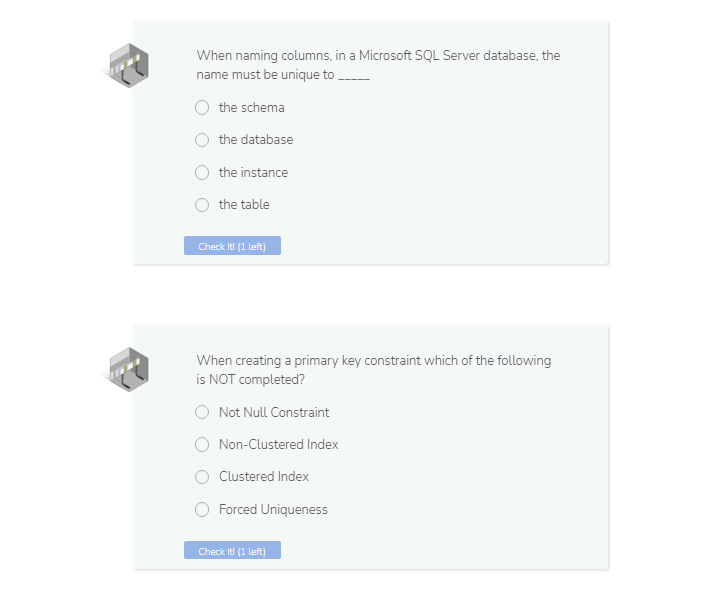Click the 'Clustered Index' answer label text

264,477
